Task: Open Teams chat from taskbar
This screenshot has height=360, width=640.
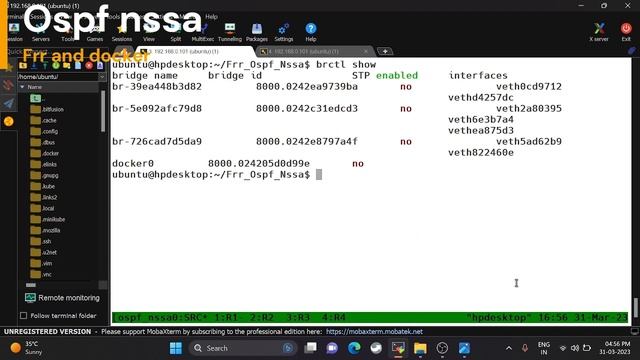Action: coord(332,348)
